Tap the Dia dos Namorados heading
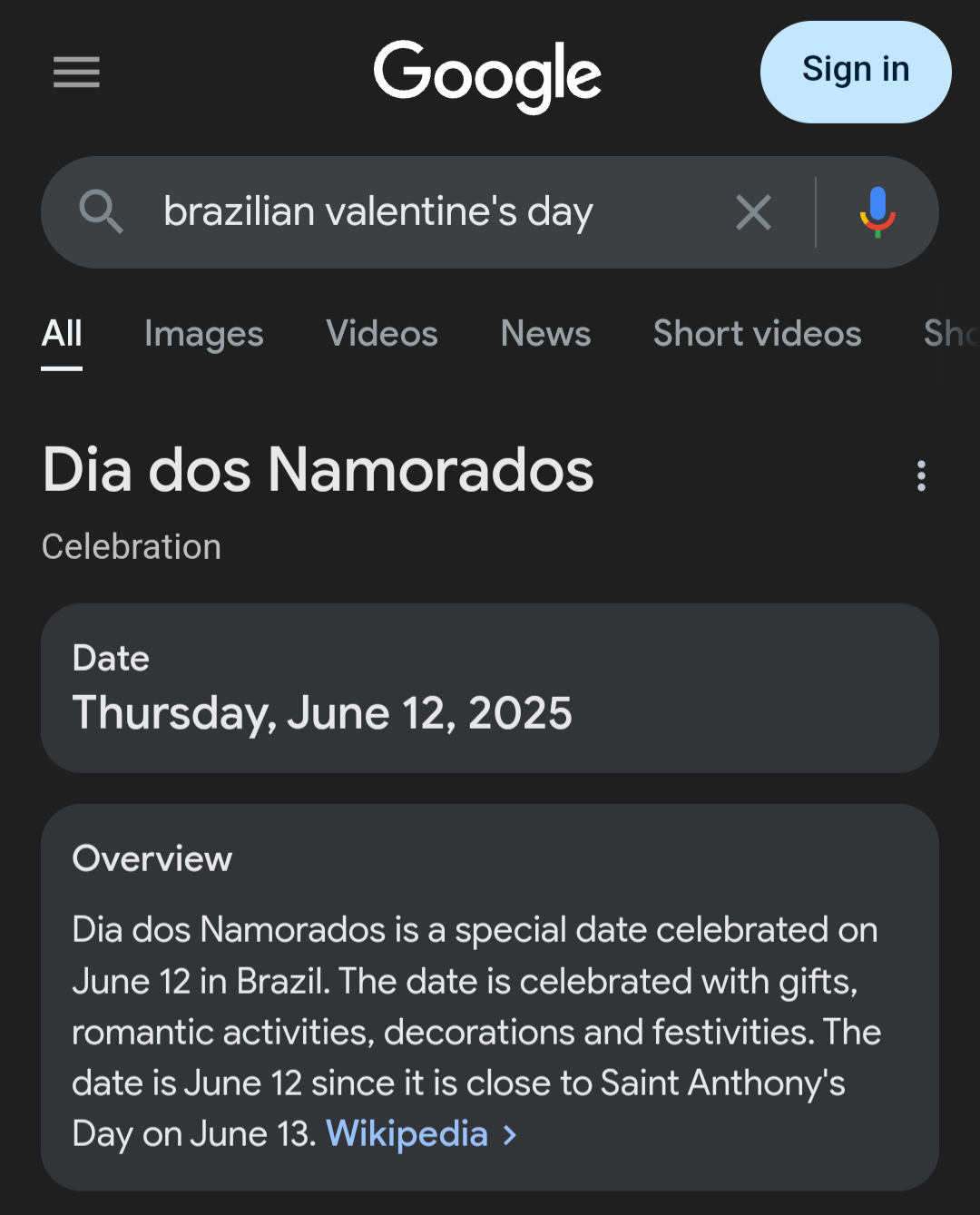 pyautogui.click(x=318, y=470)
